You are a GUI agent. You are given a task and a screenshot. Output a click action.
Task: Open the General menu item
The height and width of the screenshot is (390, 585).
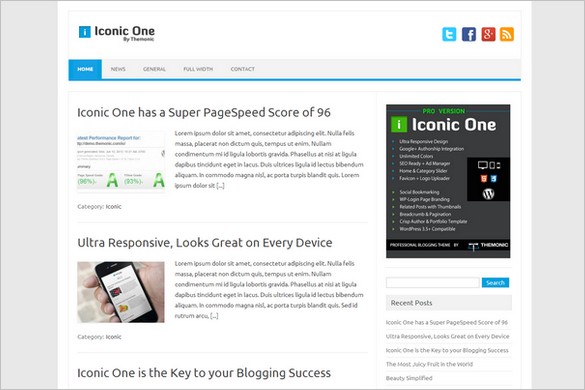pyautogui.click(x=154, y=69)
